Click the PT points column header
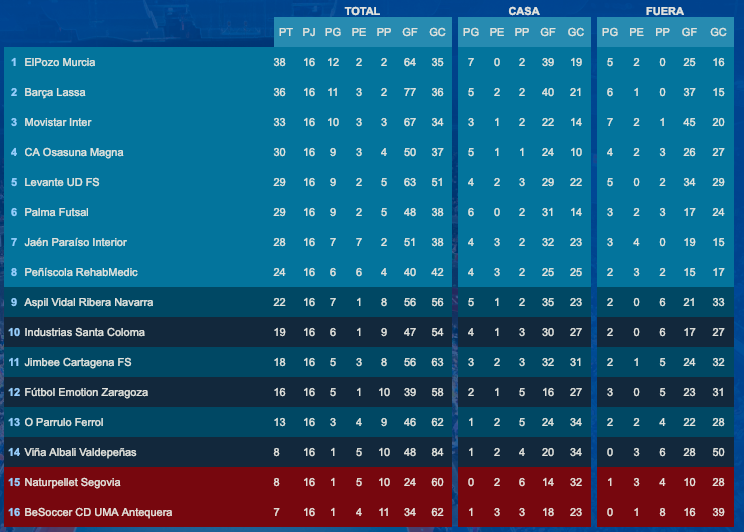Screen dimensions: 744x532 pyautogui.click(x=286, y=32)
